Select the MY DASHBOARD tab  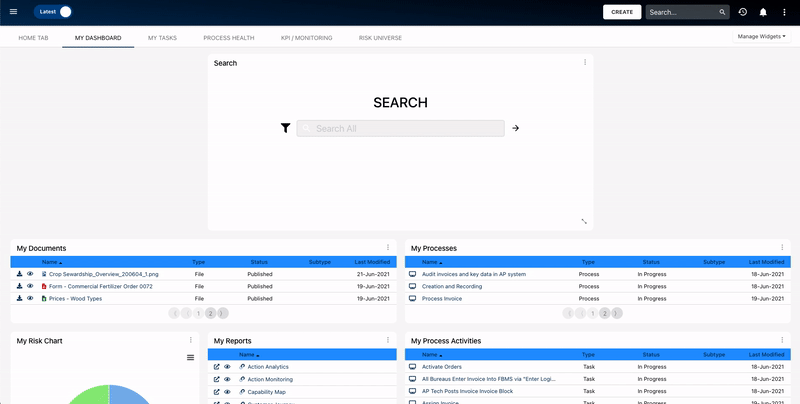tap(98, 38)
